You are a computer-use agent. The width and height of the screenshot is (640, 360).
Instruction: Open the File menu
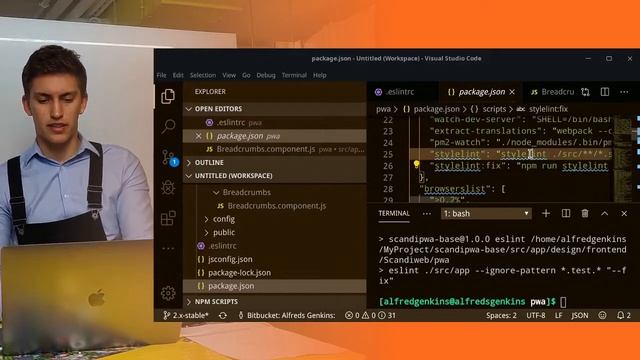(162, 75)
